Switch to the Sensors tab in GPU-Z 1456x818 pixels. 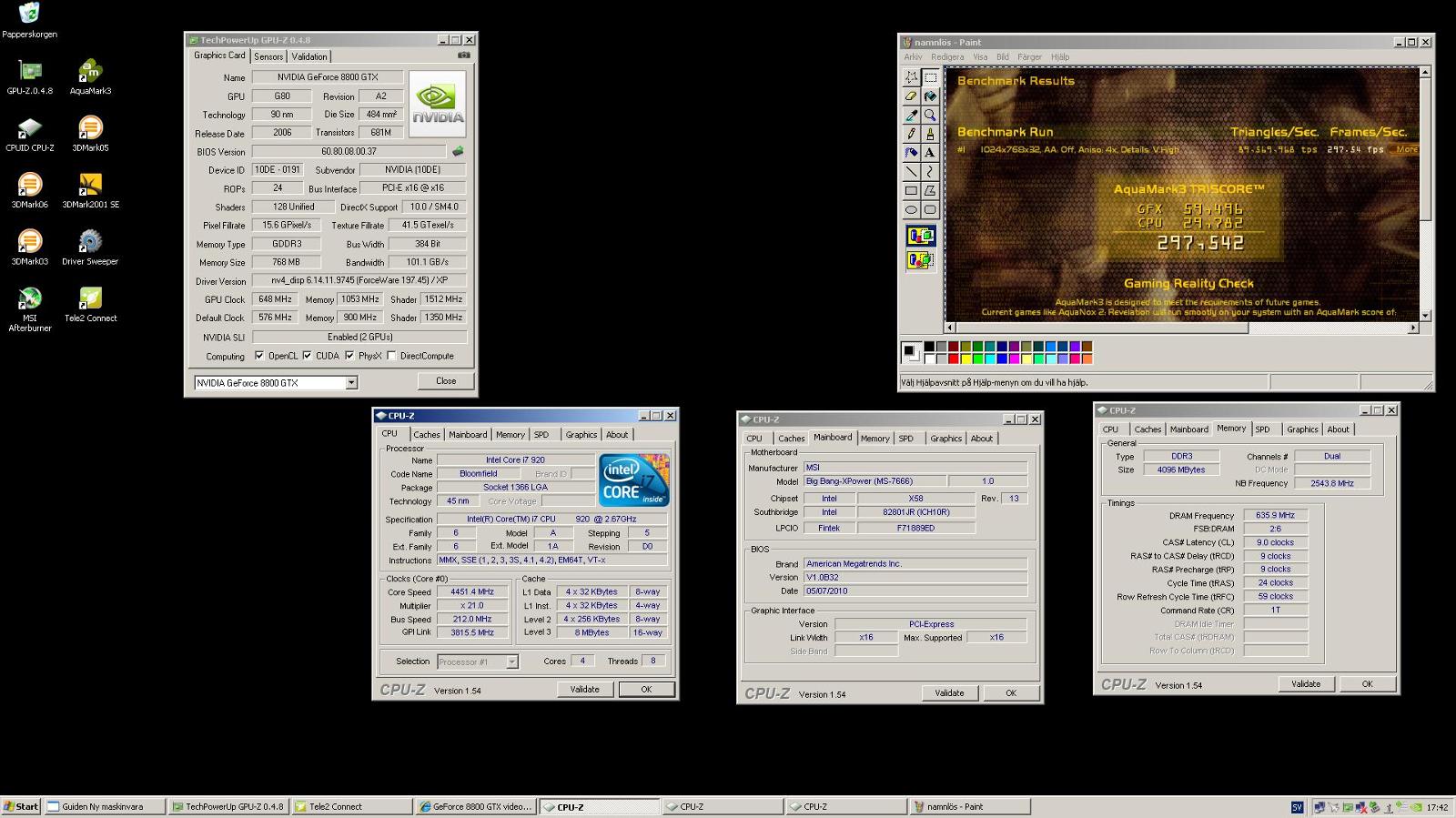click(x=268, y=56)
